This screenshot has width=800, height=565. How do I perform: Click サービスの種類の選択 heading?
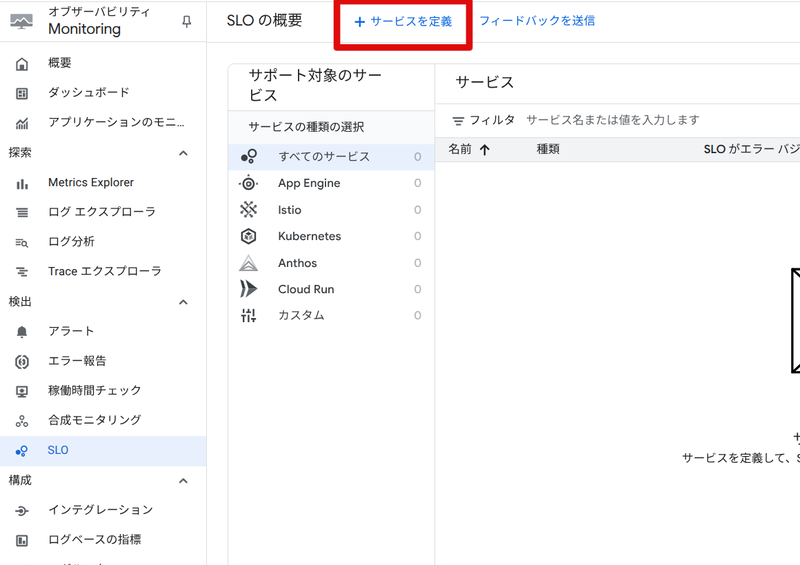[x=306, y=127]
